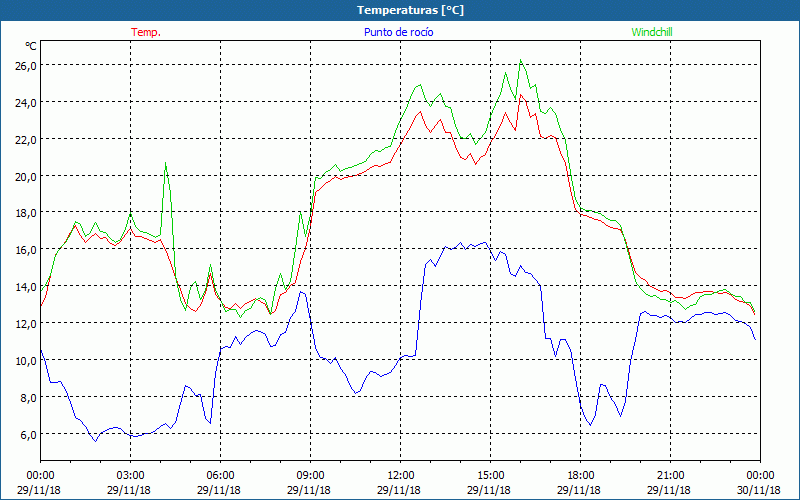This screenshot has height=500, width=800.
Task: Click the °C axis unit label
Action: tap(31, 46)
